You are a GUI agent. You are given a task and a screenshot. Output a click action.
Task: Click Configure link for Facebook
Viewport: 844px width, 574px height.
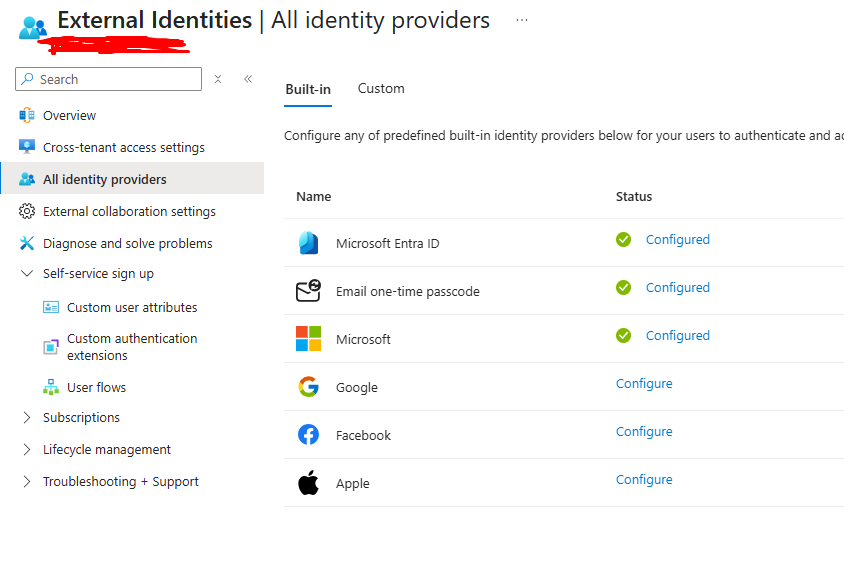coord(644,431)
